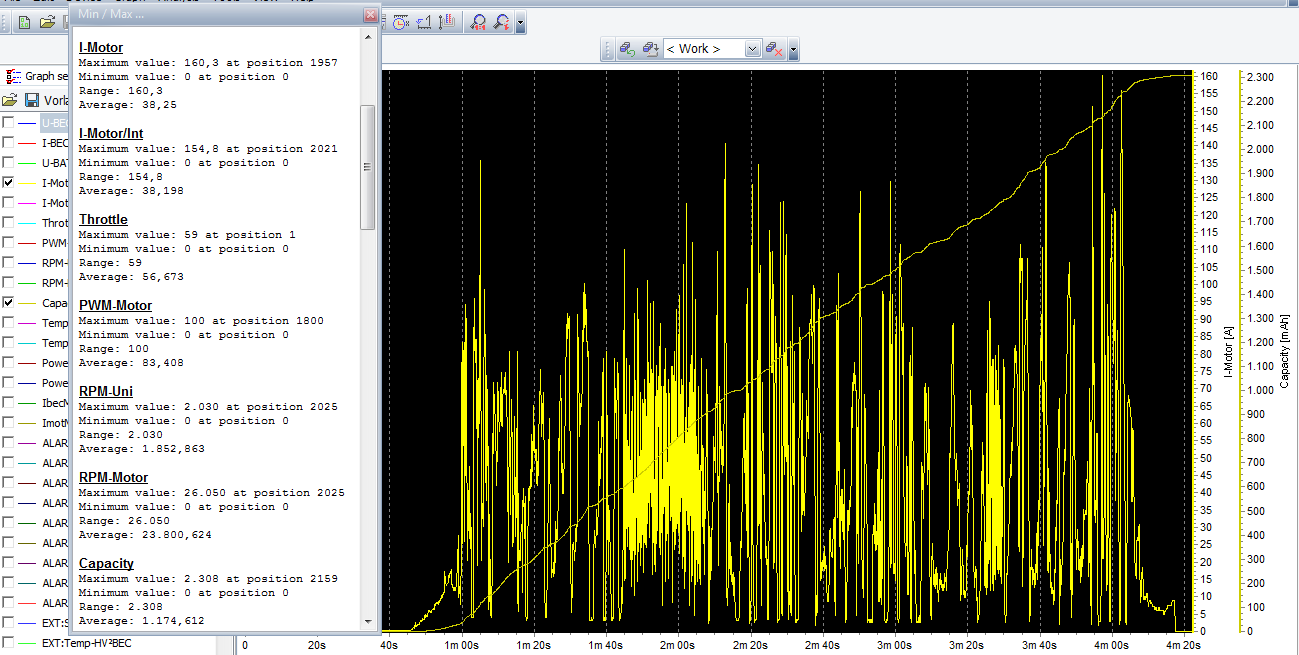Enable the I-BEC graph checkbox
This screenshot has height=655, width=1299.
tap(9, 143)
